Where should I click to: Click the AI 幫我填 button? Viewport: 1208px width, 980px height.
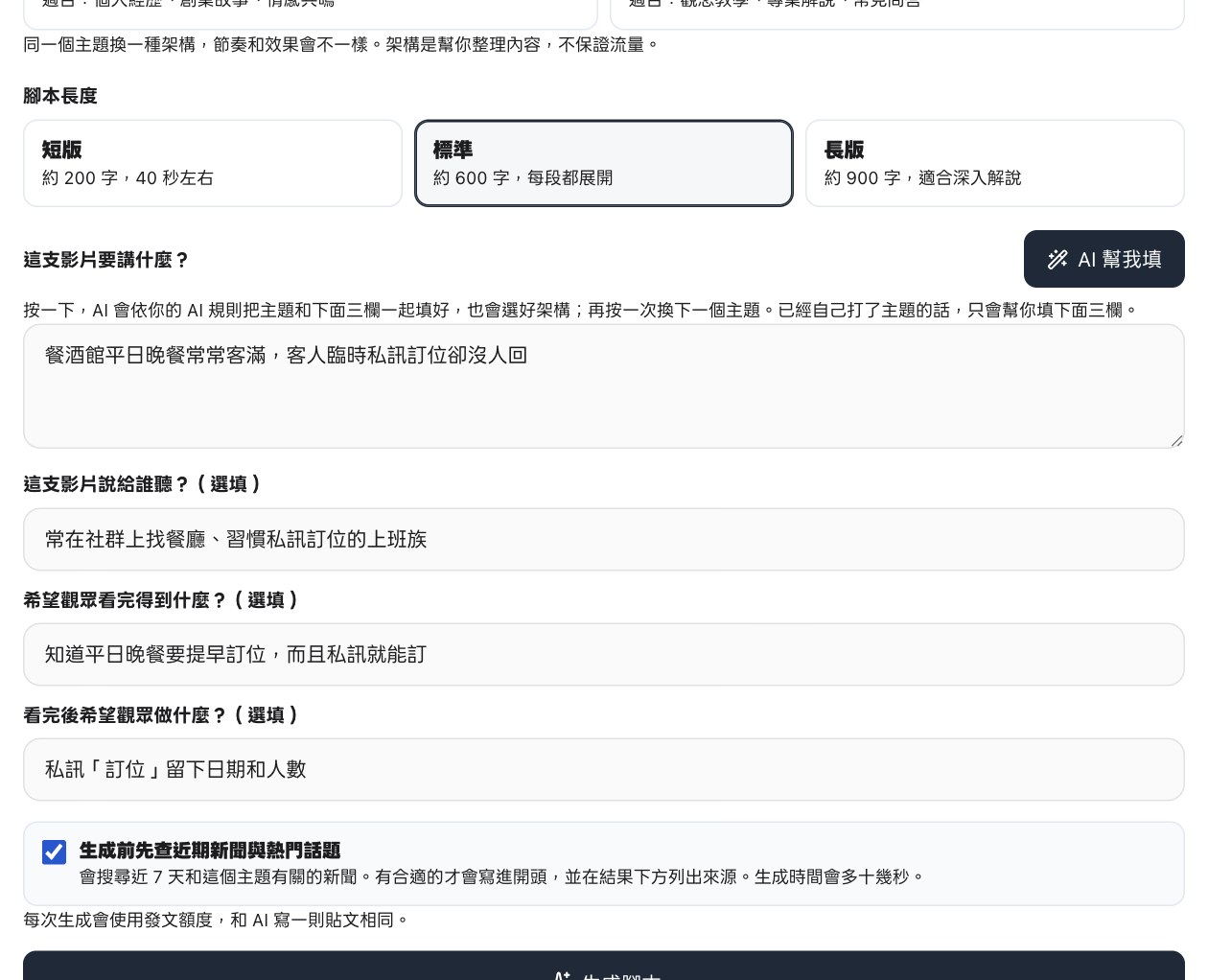pyautogui.click(x=1104, y=259)
